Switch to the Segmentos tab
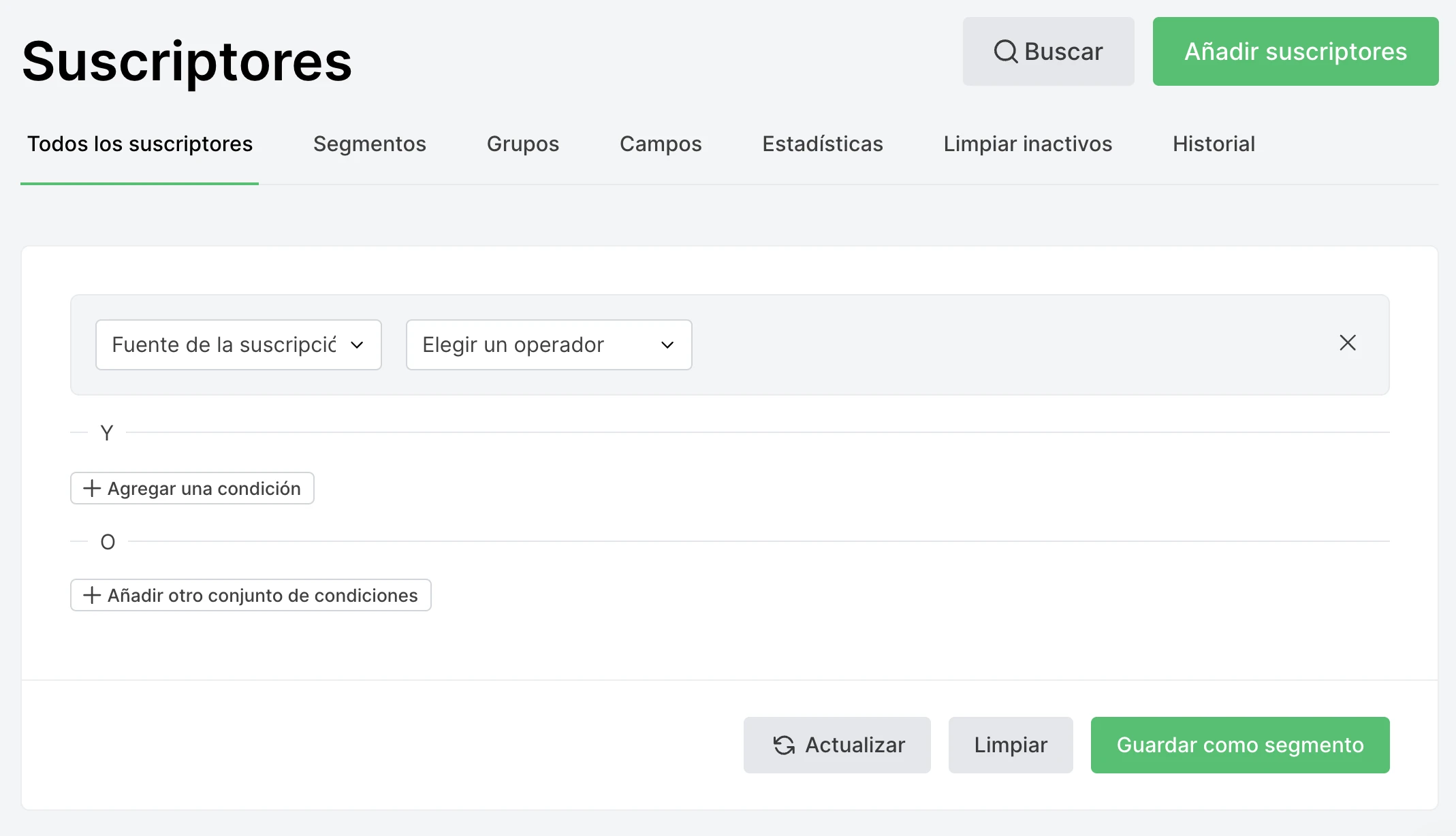 369,144
